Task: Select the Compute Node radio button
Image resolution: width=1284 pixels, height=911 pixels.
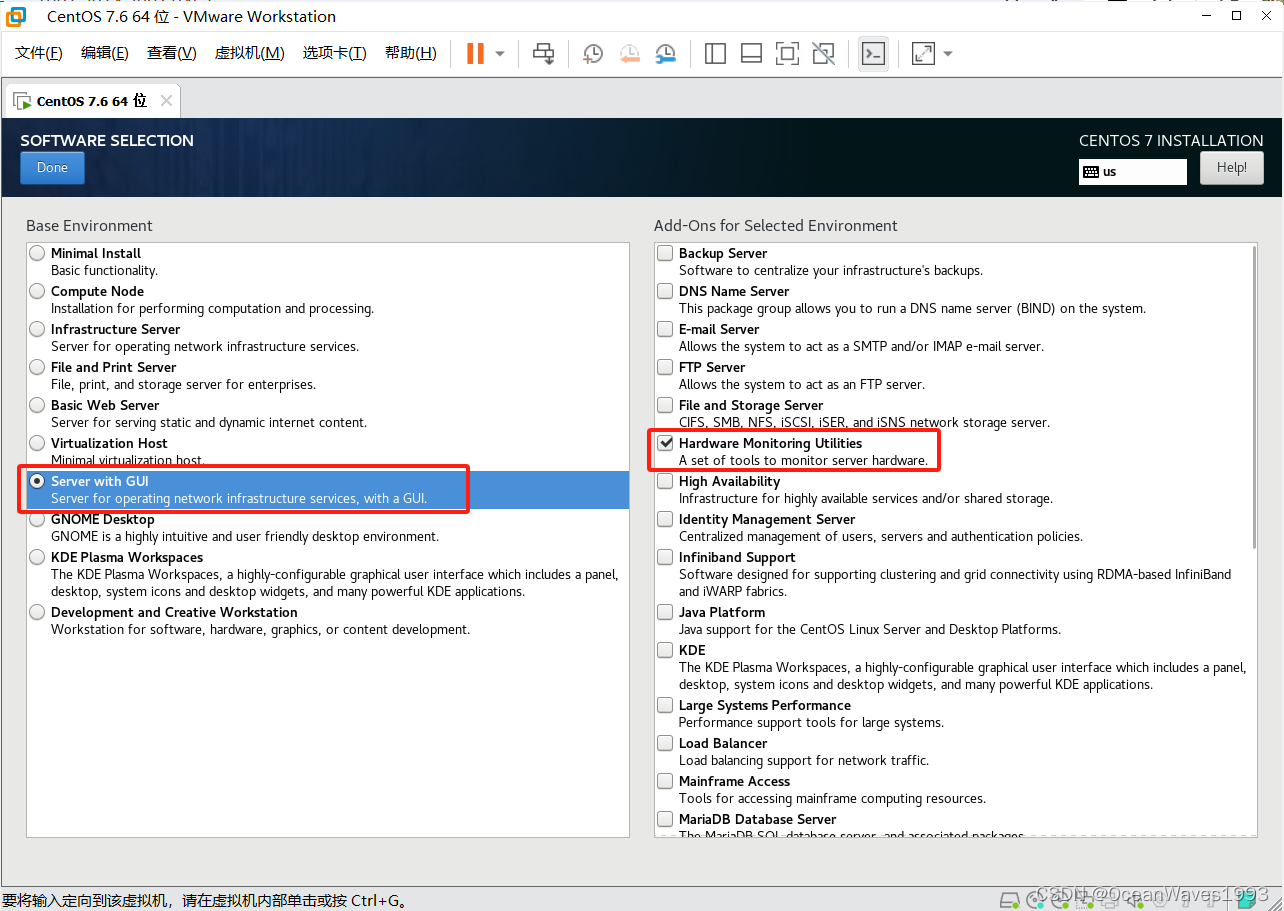Action: pyautogui.click(x=37, y=291)
